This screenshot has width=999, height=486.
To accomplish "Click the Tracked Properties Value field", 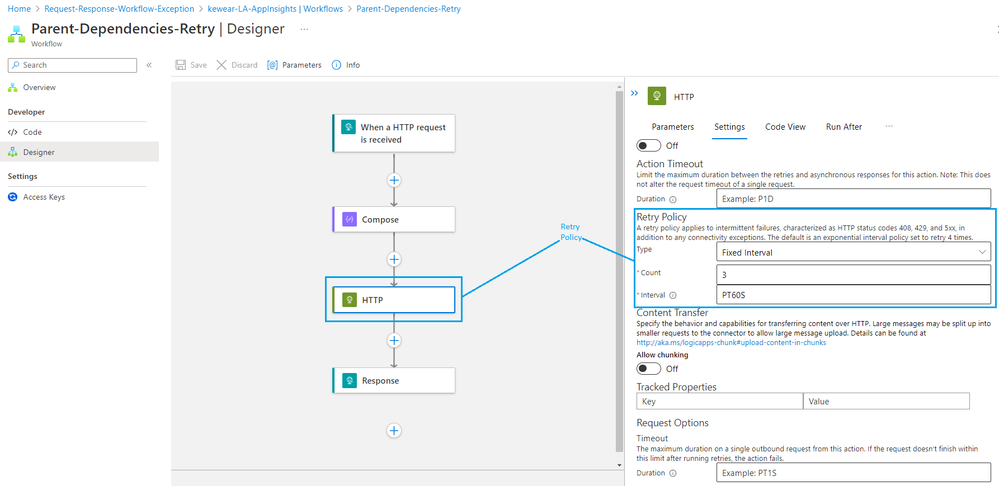I will click(x=886, y=401).
